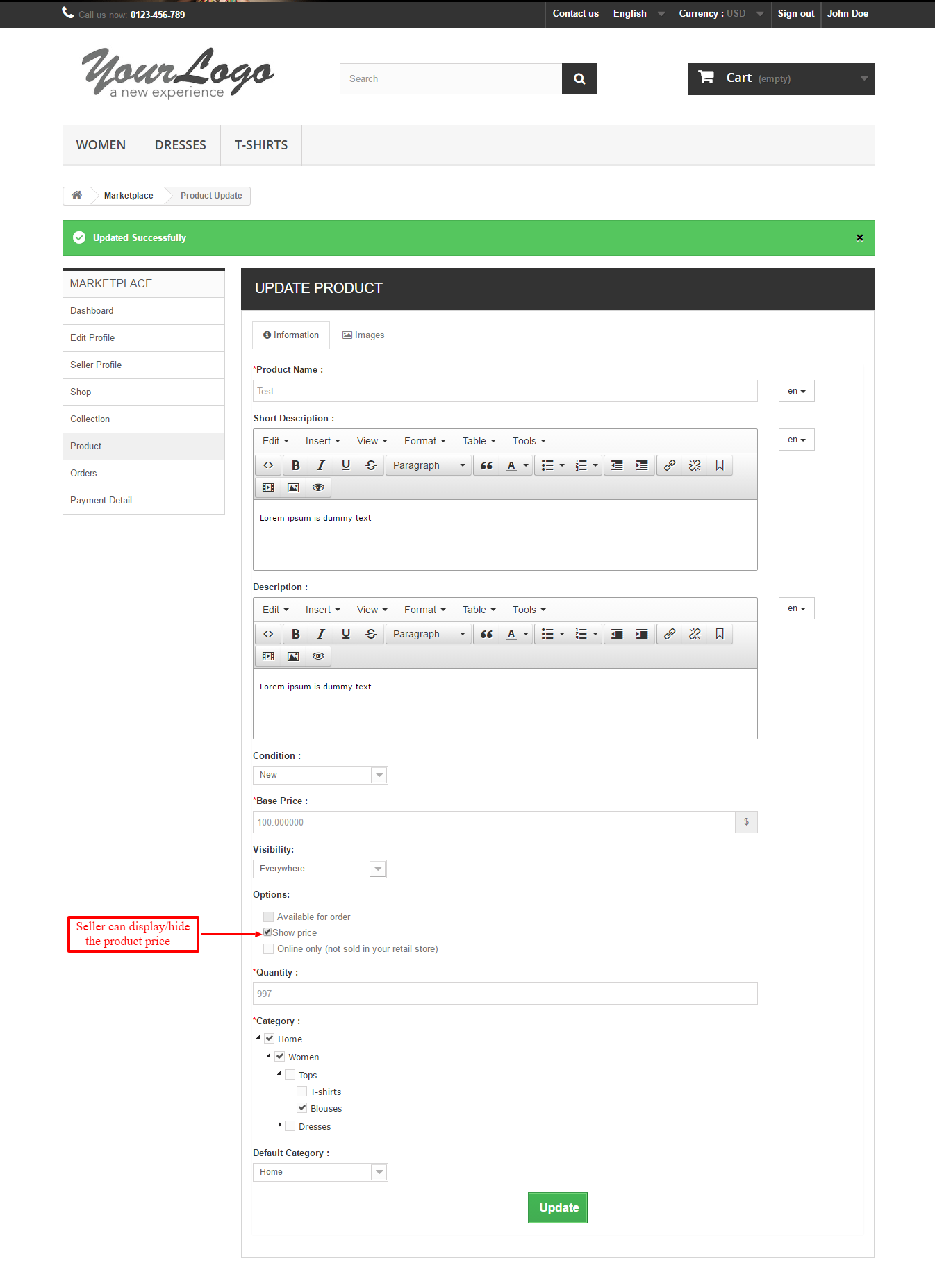Image resolution: width=935 pixels, height=1288 pixels.
Task: Click the green Update button
Action: pos(557,1207)
